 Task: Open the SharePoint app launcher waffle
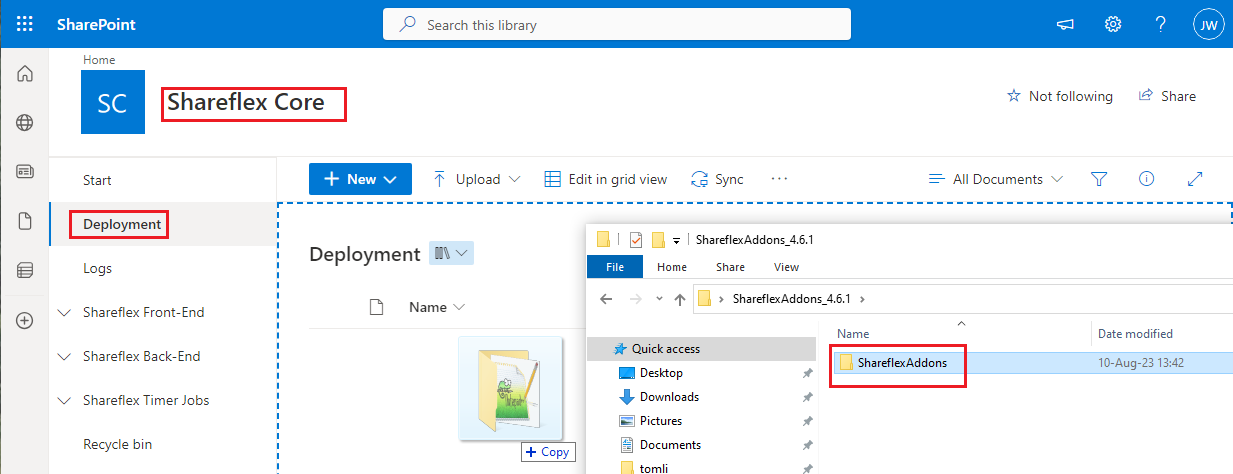pyautogui.click(x=25, y=24)
